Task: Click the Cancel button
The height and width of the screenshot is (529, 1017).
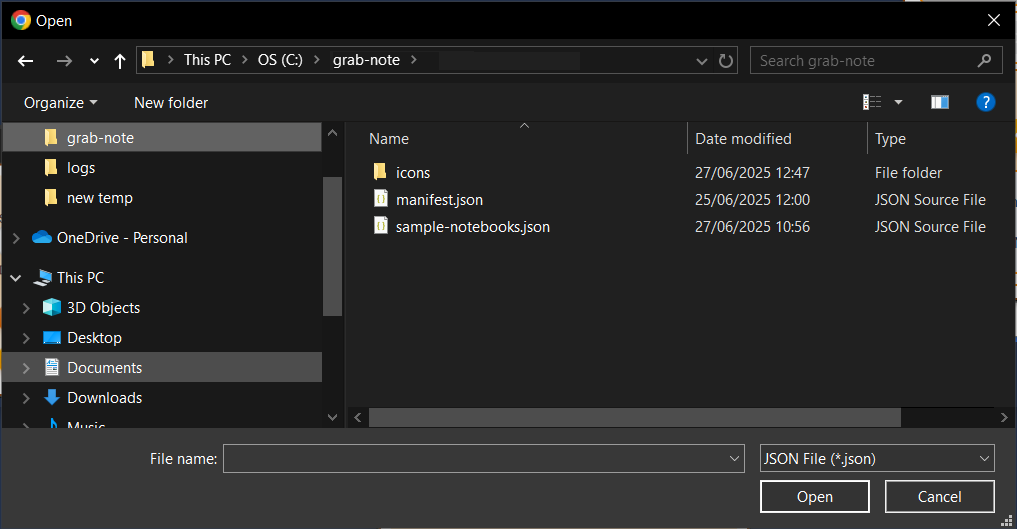Action: pyautogui.click(x=940, y=497)
